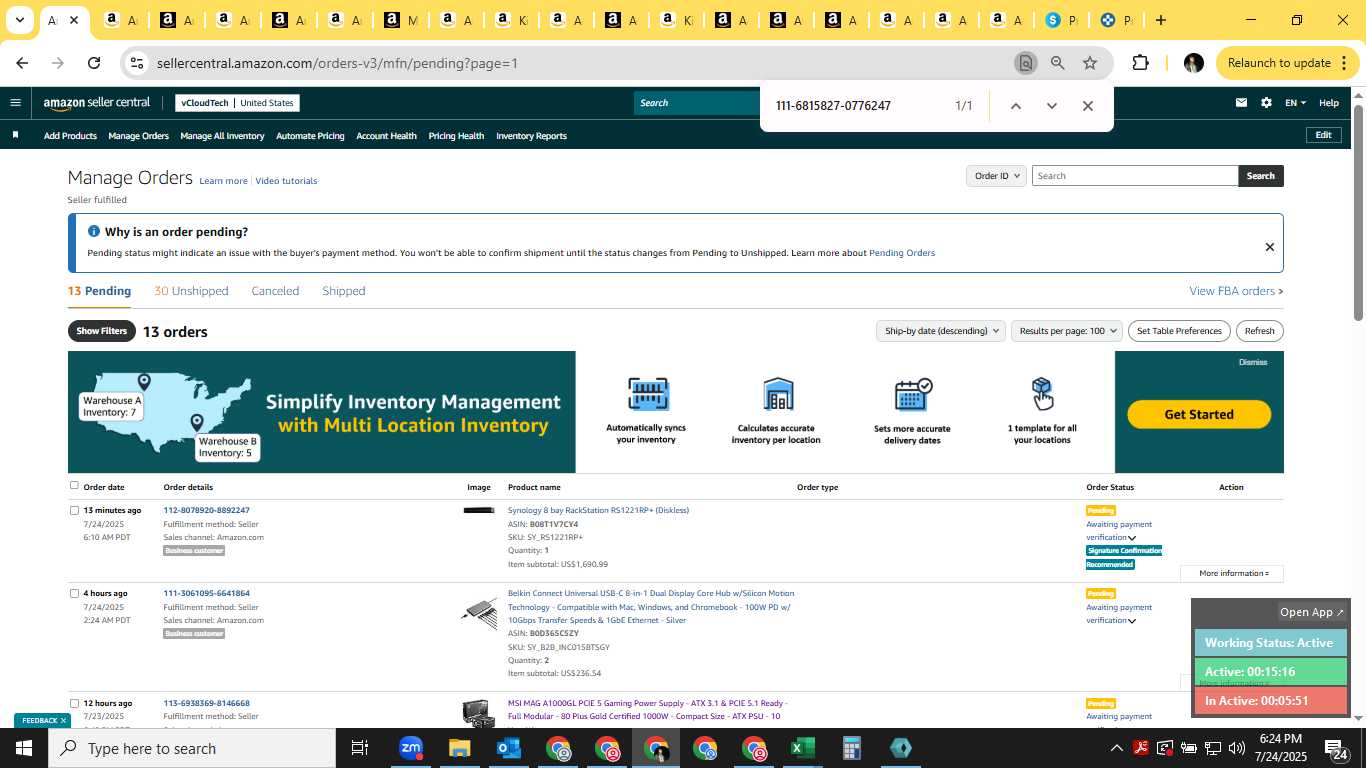The width and height of the screenshot is (1366, 768).
Task: Click the zoom magnifier icon in address bar
Action: (x=1057, y=63)
